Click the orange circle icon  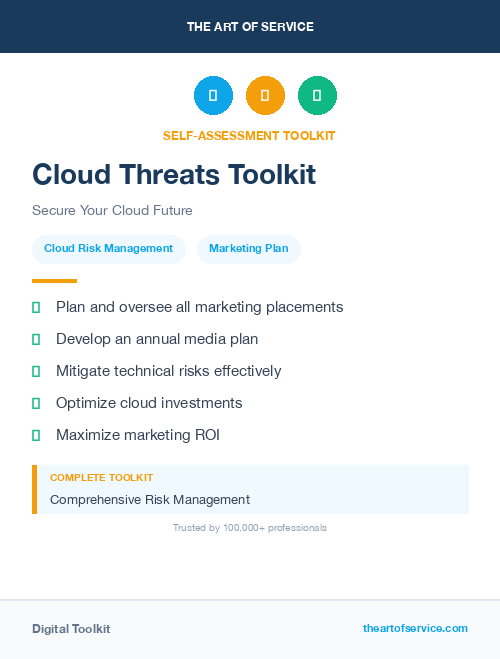coord(265,95)
